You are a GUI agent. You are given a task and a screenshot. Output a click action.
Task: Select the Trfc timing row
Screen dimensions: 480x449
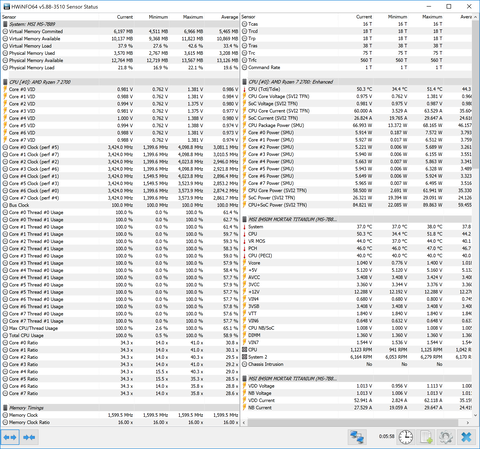[x=356, y=60]
